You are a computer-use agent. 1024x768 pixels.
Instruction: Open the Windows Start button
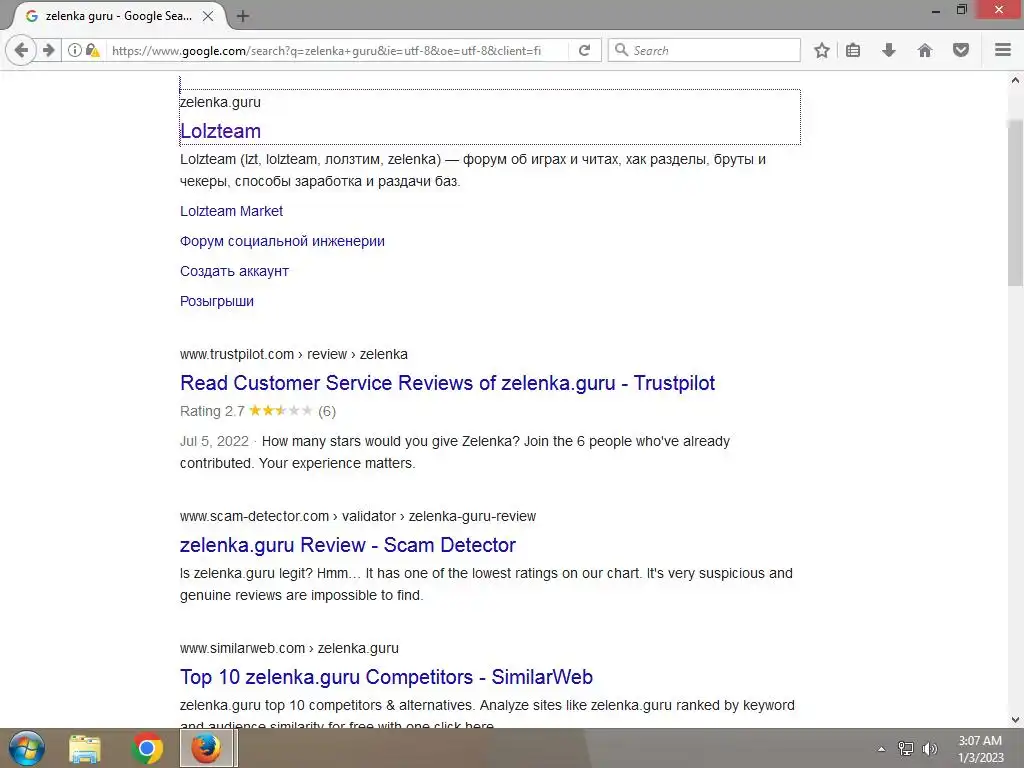pyautogui.click(x=27, y=748)
